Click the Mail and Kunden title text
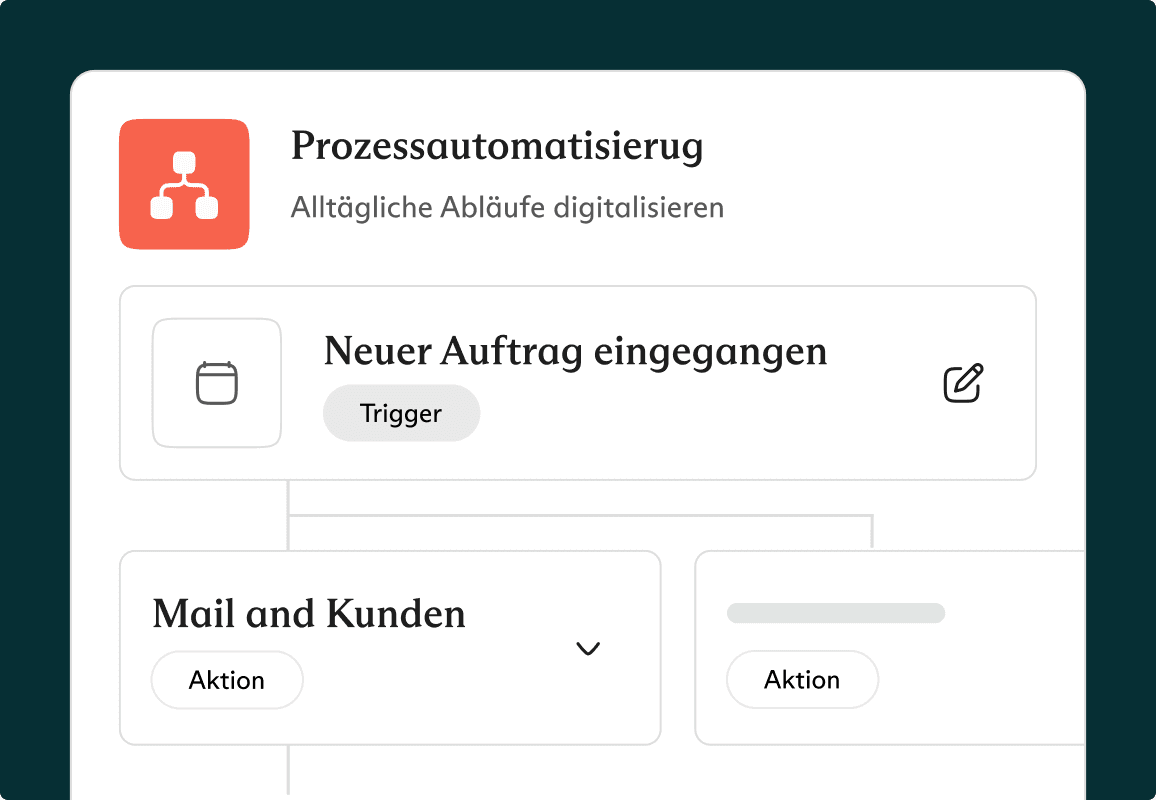The height and width of the screenshot is (800, 1156). [309, 613]
